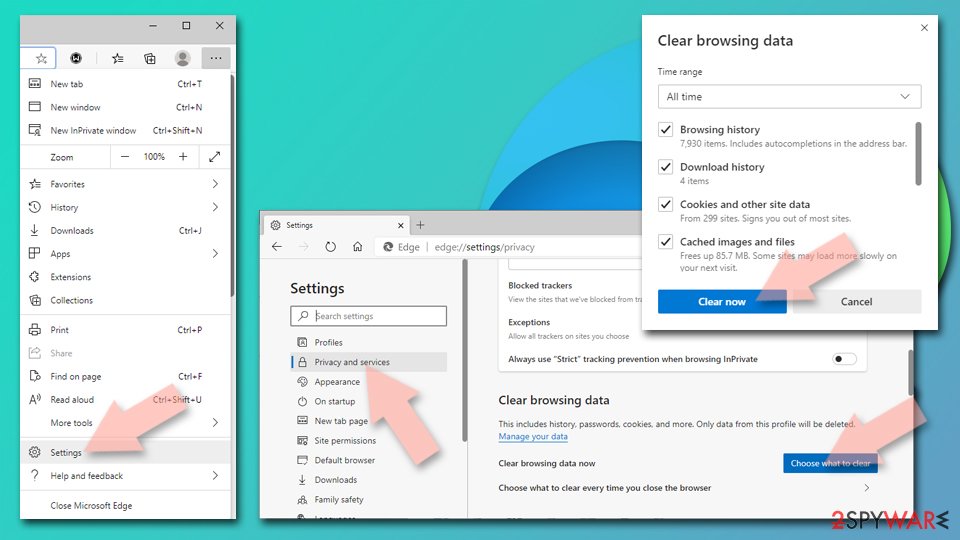This screenshot has height=540, width=960.
Task: Expand Choose what to clear every time row
Action: pyautogui.click(x=684, y=488)
